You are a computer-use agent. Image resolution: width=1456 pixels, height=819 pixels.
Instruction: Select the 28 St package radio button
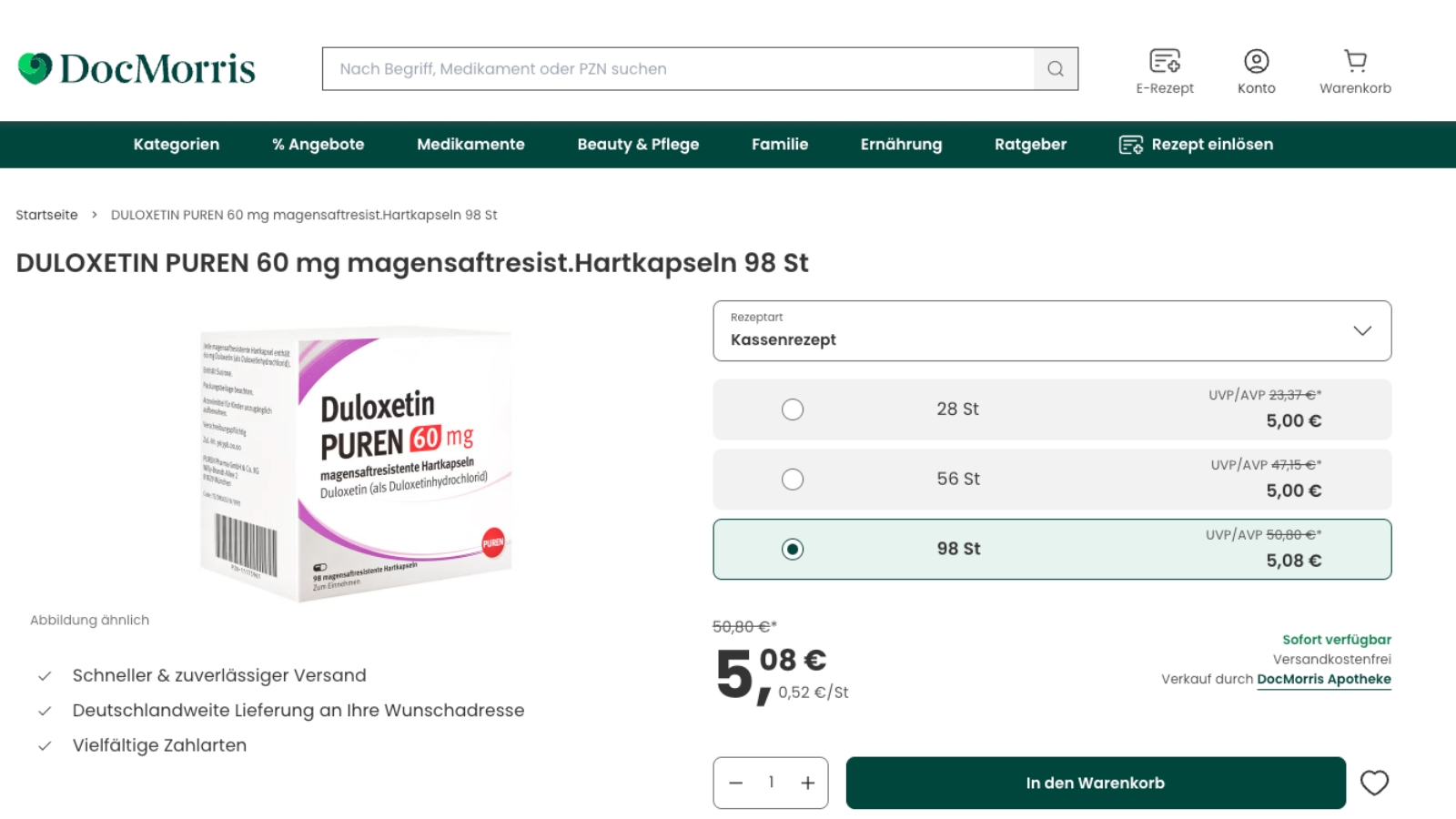tap(793, 409)
